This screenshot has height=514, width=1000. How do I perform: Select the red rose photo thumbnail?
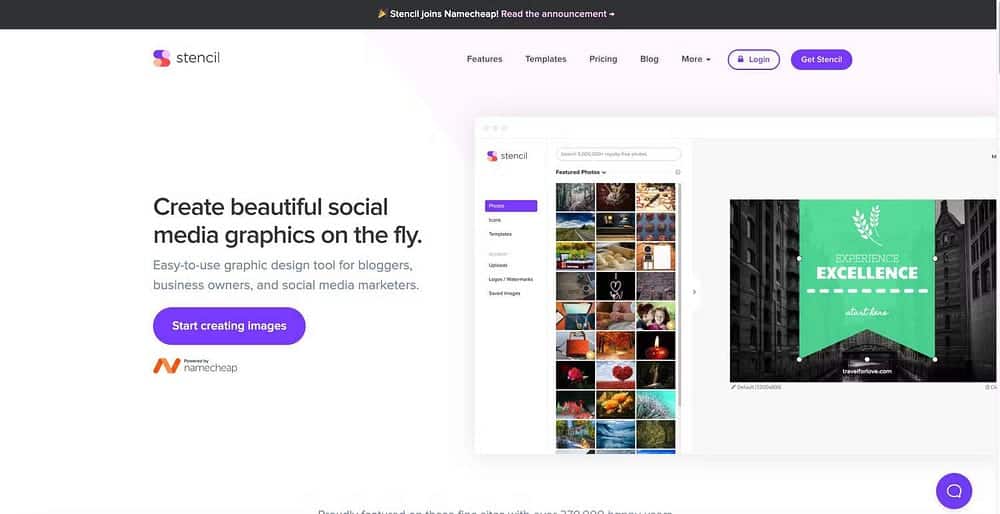[575, 375]
